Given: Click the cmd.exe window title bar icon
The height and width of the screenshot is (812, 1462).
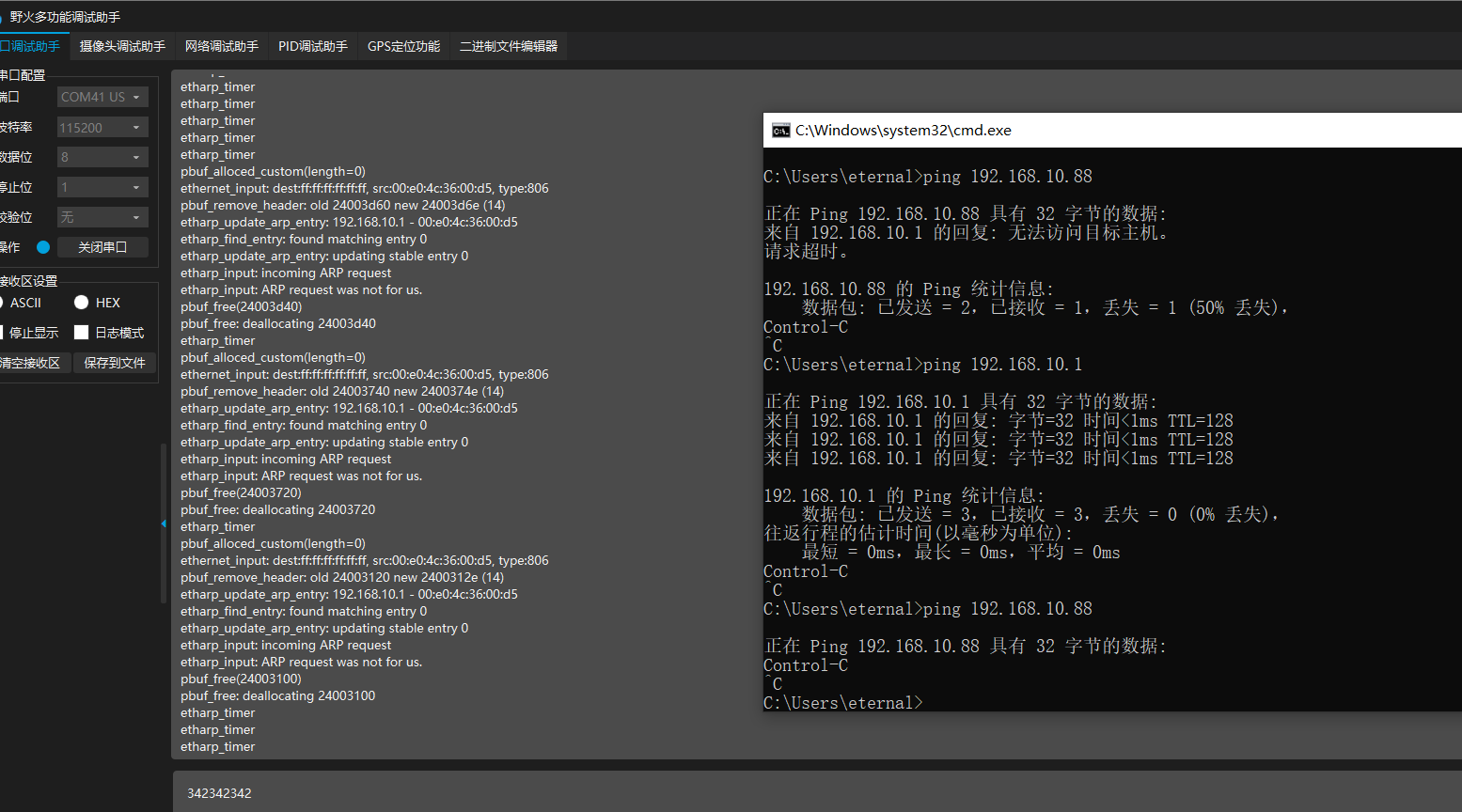Looking at the screenshot, I should pyautogui.click(x=779, y=131).
